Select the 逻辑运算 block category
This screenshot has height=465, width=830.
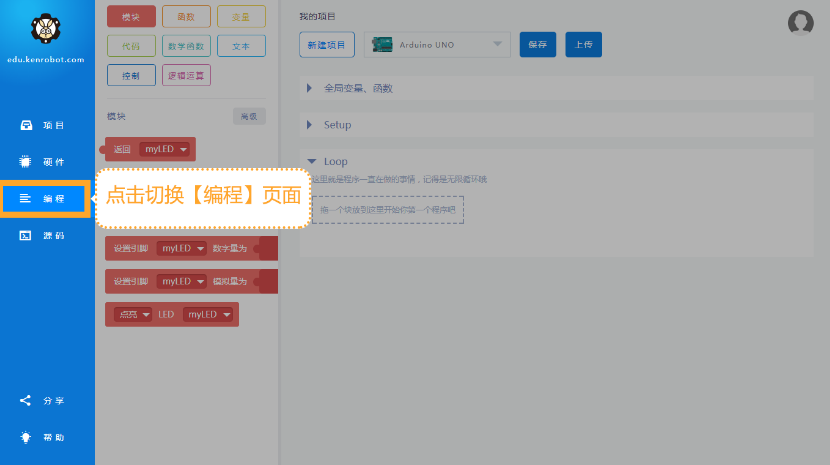tap(186, 75)
